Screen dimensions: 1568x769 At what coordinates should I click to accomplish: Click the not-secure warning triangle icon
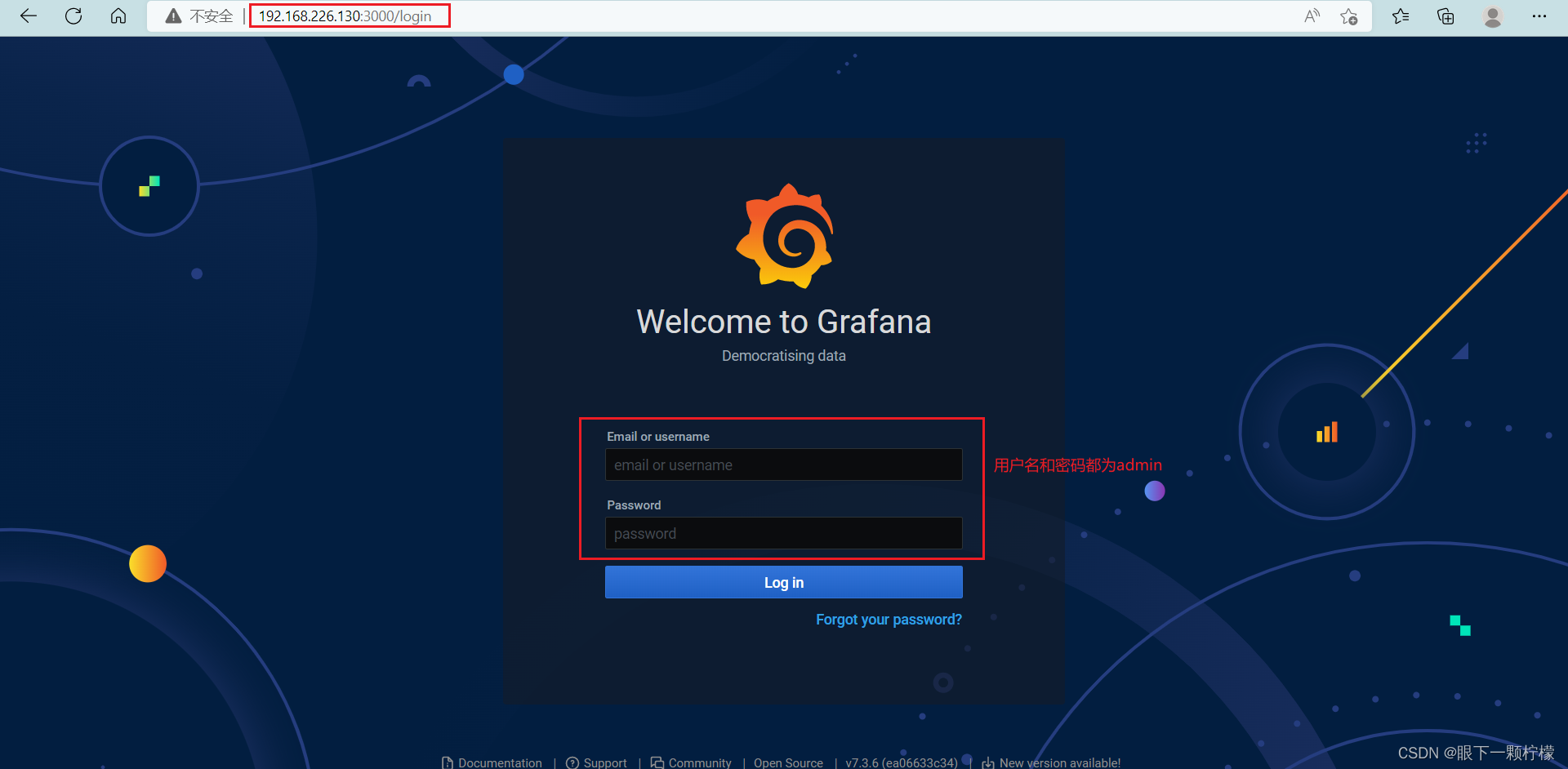click(x=173, y=16)
